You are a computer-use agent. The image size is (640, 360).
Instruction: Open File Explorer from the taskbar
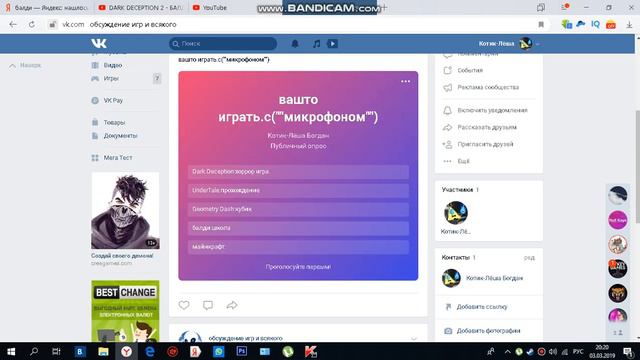coord(103,351)
